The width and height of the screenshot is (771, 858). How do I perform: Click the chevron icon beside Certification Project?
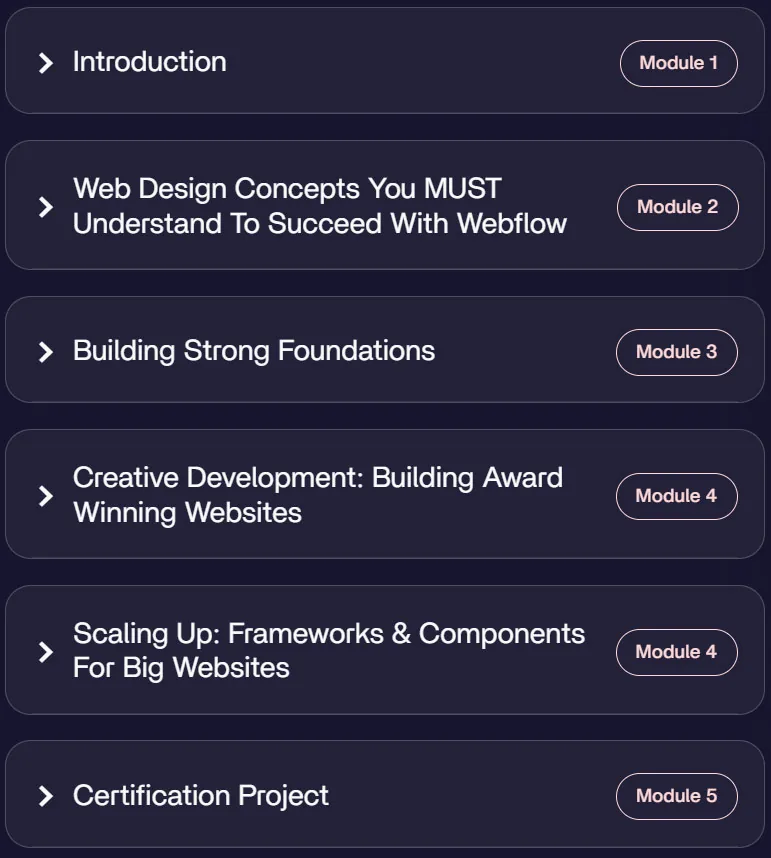[46, 796]
